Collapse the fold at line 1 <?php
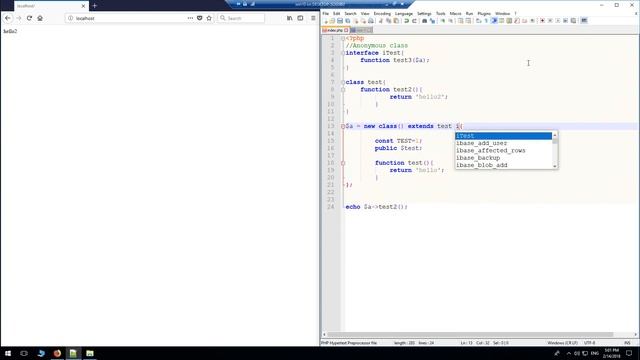 pyautogui.click(x=343, y=38)
